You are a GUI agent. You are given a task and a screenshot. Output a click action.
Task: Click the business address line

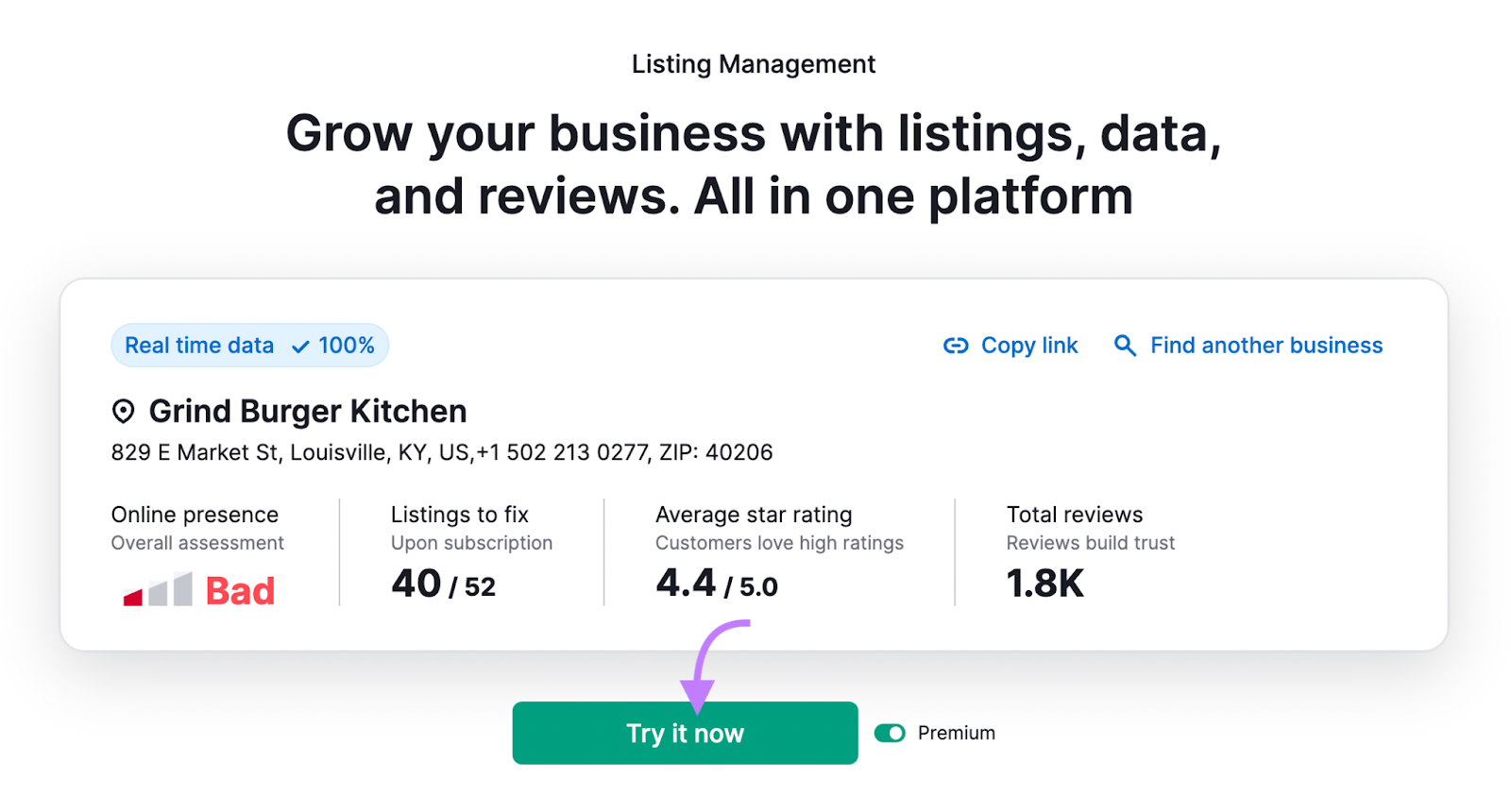coord(442,452)
